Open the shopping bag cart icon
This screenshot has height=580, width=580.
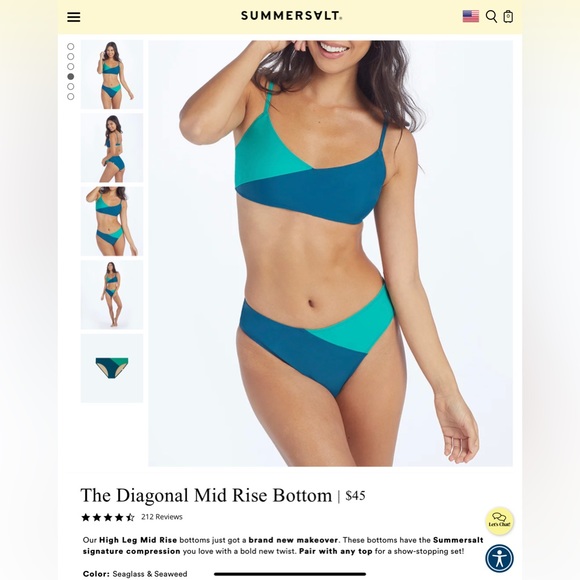508,17
